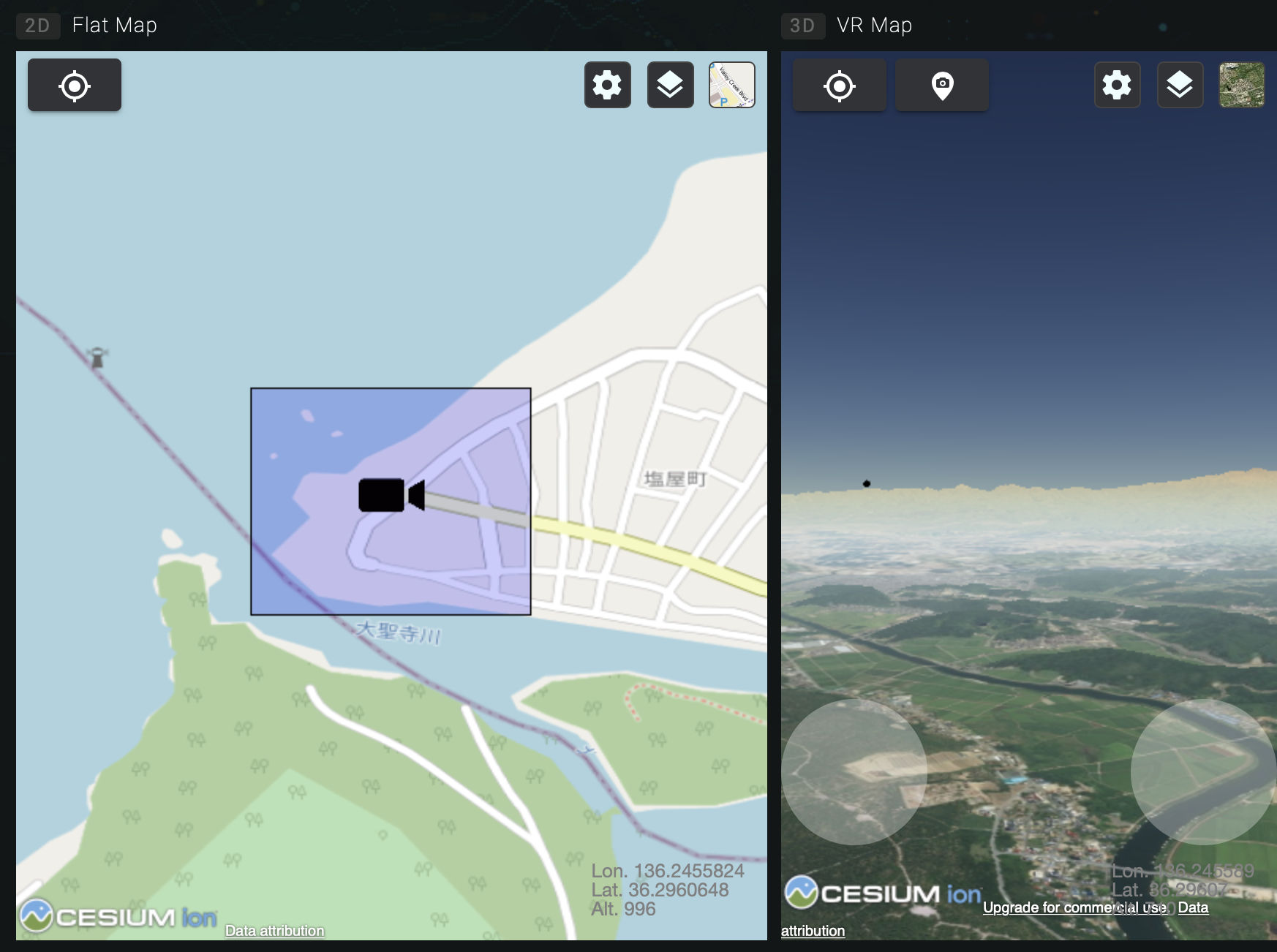Click the lighthouse symbol on the map
This screenshot has width=1277, height=952.
(97, 358)
